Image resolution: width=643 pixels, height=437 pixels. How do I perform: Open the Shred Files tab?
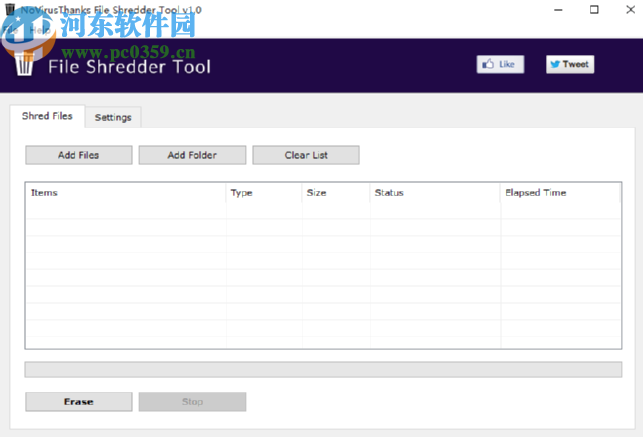[x=47, y=116]
